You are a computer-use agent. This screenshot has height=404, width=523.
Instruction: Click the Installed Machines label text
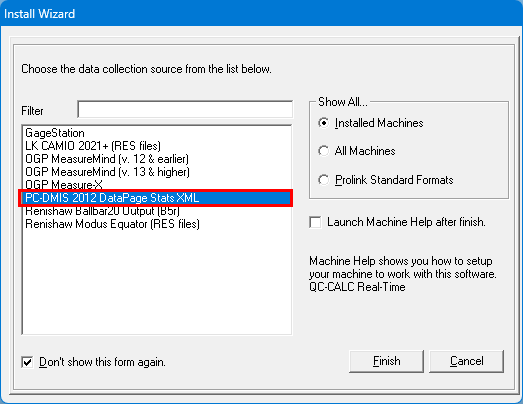pyautogui.click(x=379, y=123)
